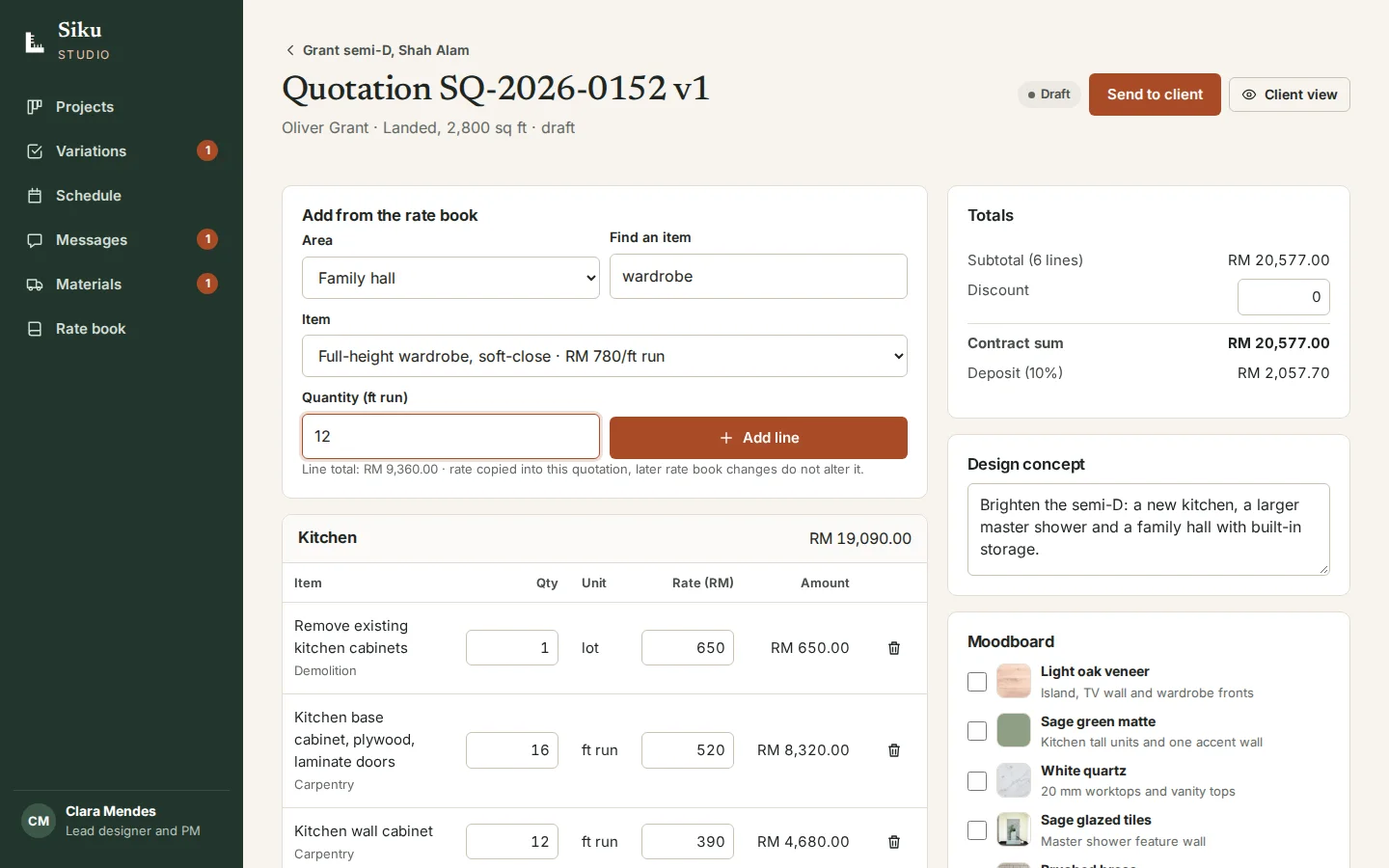
Task: Click the Discount input field
Action: click(x=1284, y=297)
